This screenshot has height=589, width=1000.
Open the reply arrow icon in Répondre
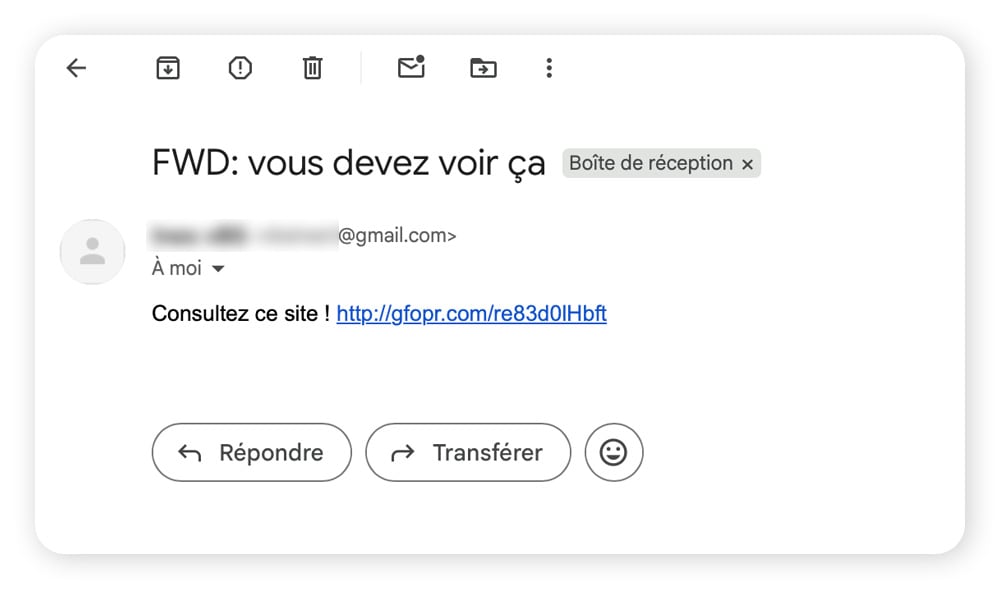(x=190, y=452)
